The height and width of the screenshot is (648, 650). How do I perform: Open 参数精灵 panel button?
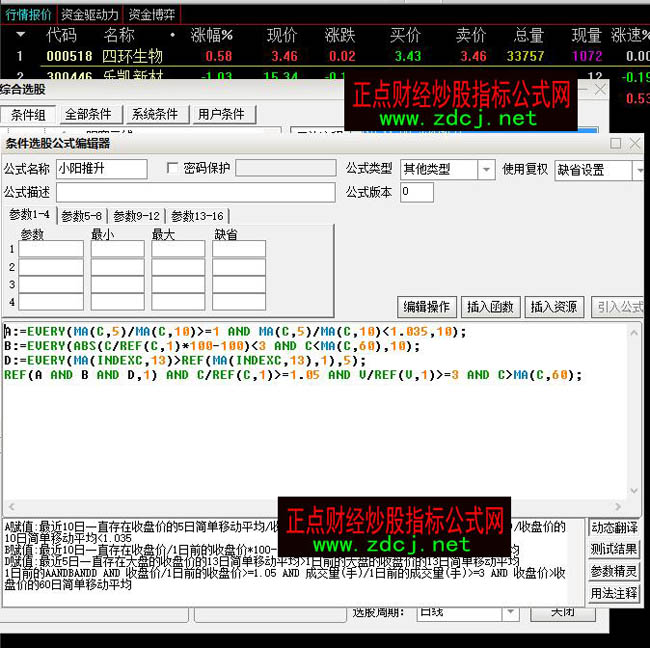point(614,571)
